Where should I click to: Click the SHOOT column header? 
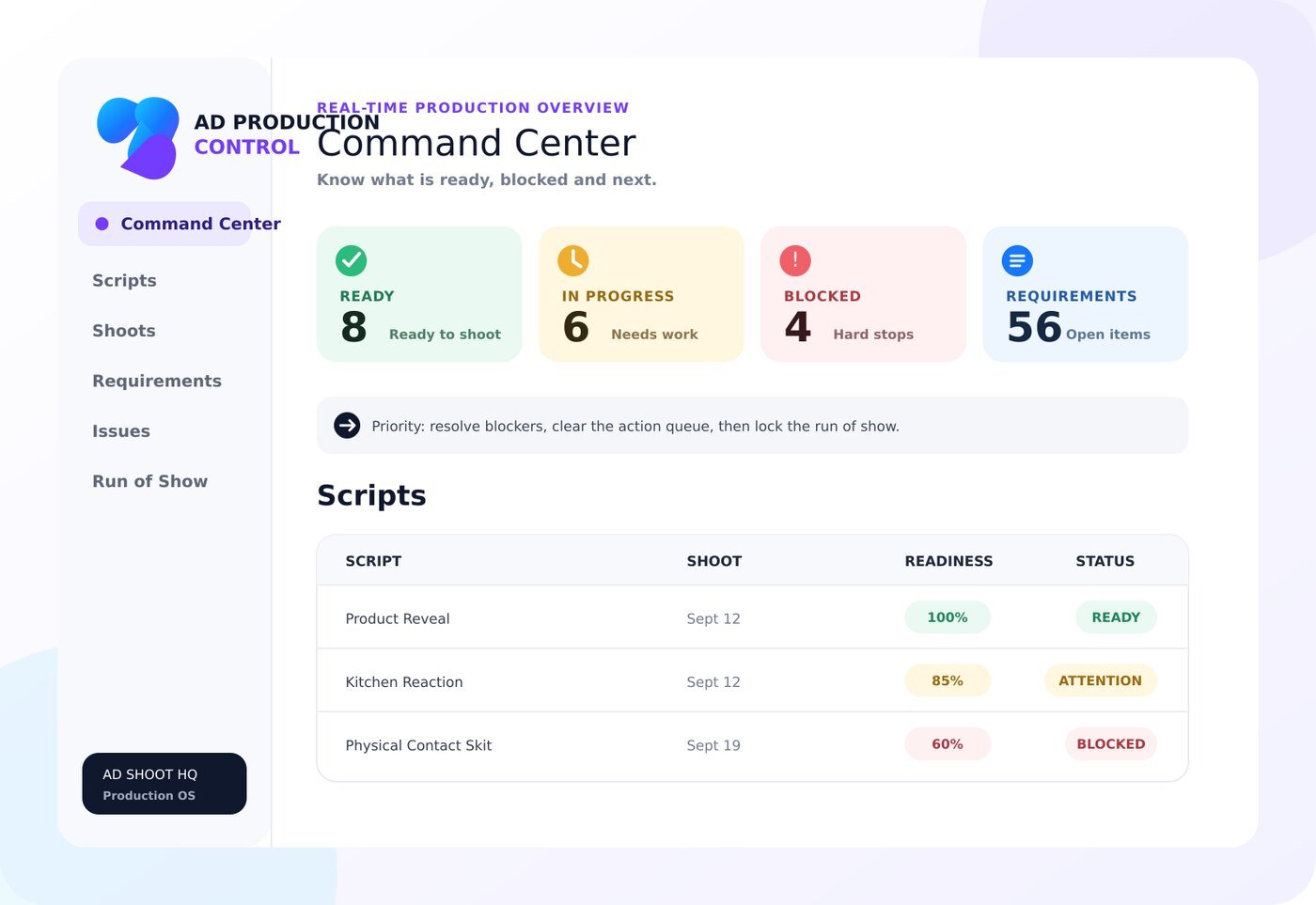click(714, 561)
